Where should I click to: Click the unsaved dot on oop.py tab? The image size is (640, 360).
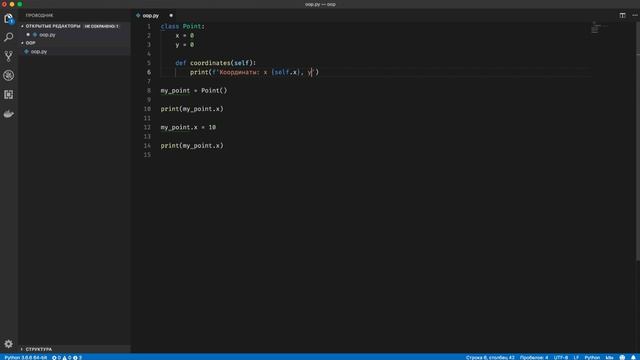click(x=171, y=16)
